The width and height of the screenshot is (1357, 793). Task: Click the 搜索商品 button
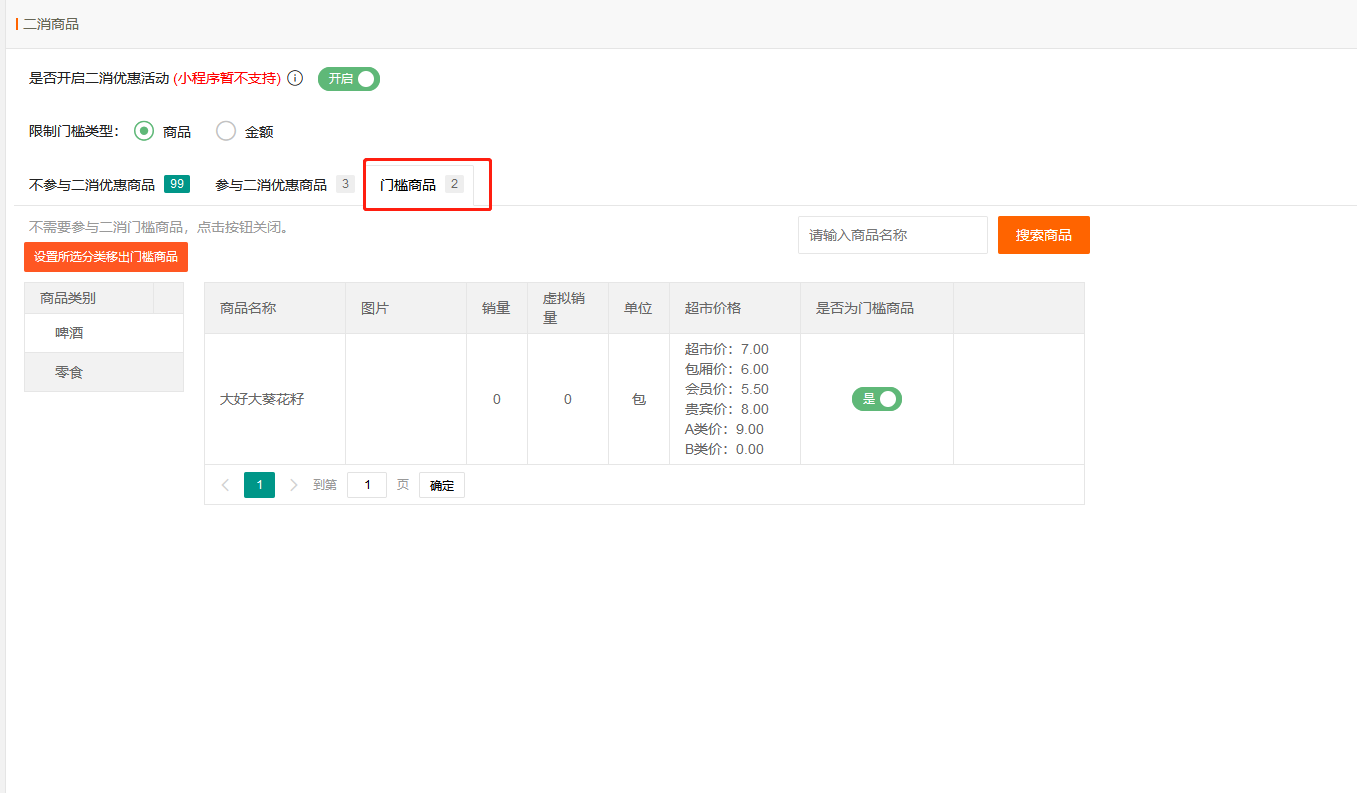[1044, 235]
